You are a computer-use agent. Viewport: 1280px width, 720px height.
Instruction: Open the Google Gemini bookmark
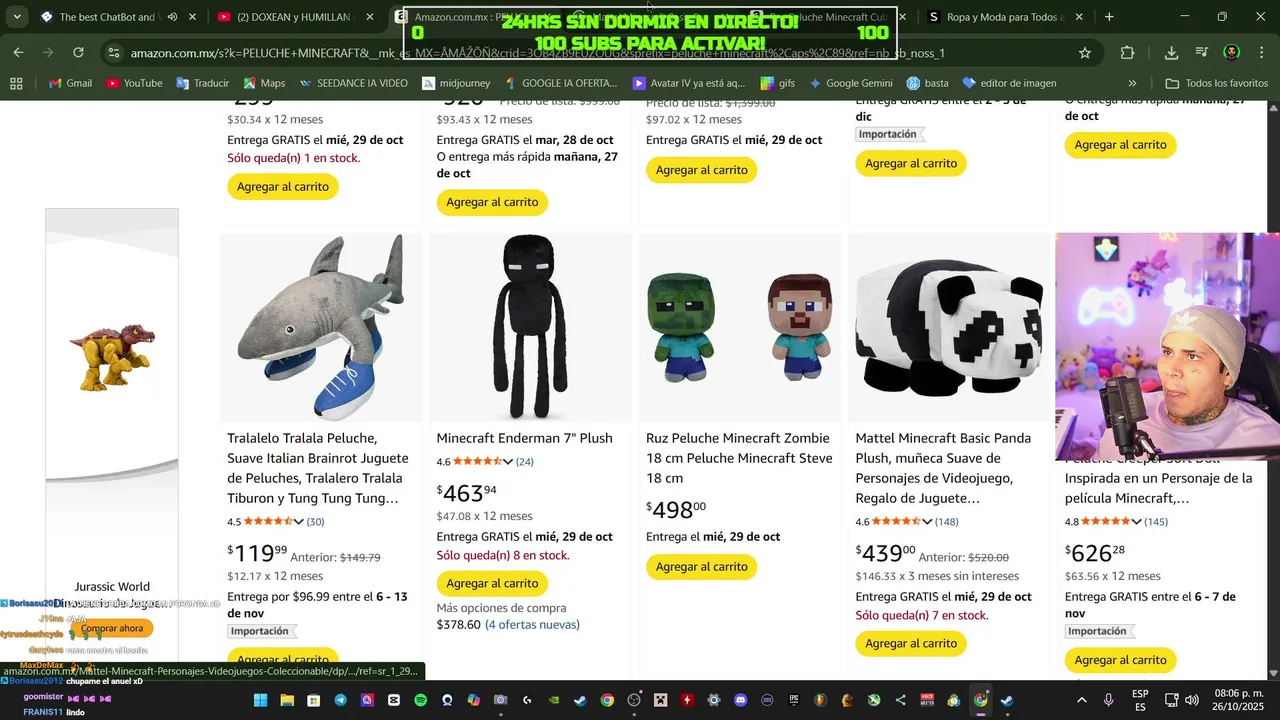[851, 83]
